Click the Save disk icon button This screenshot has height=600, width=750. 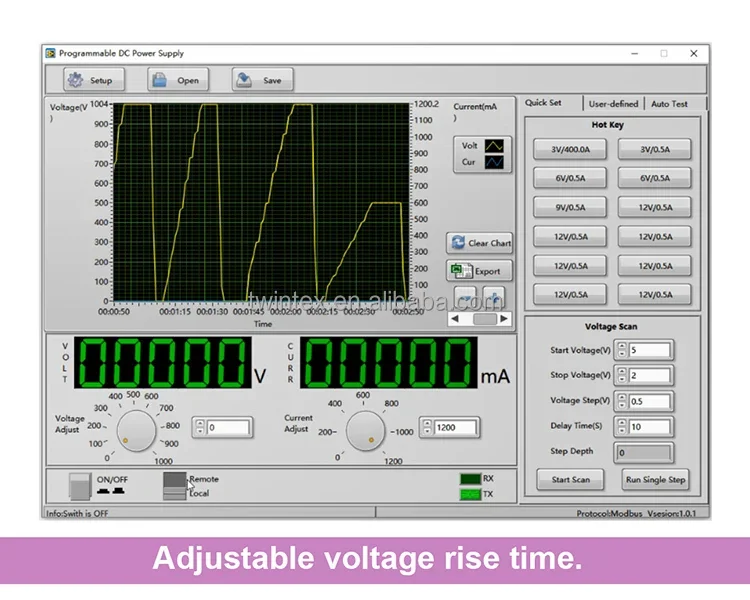tap(263, 80)
